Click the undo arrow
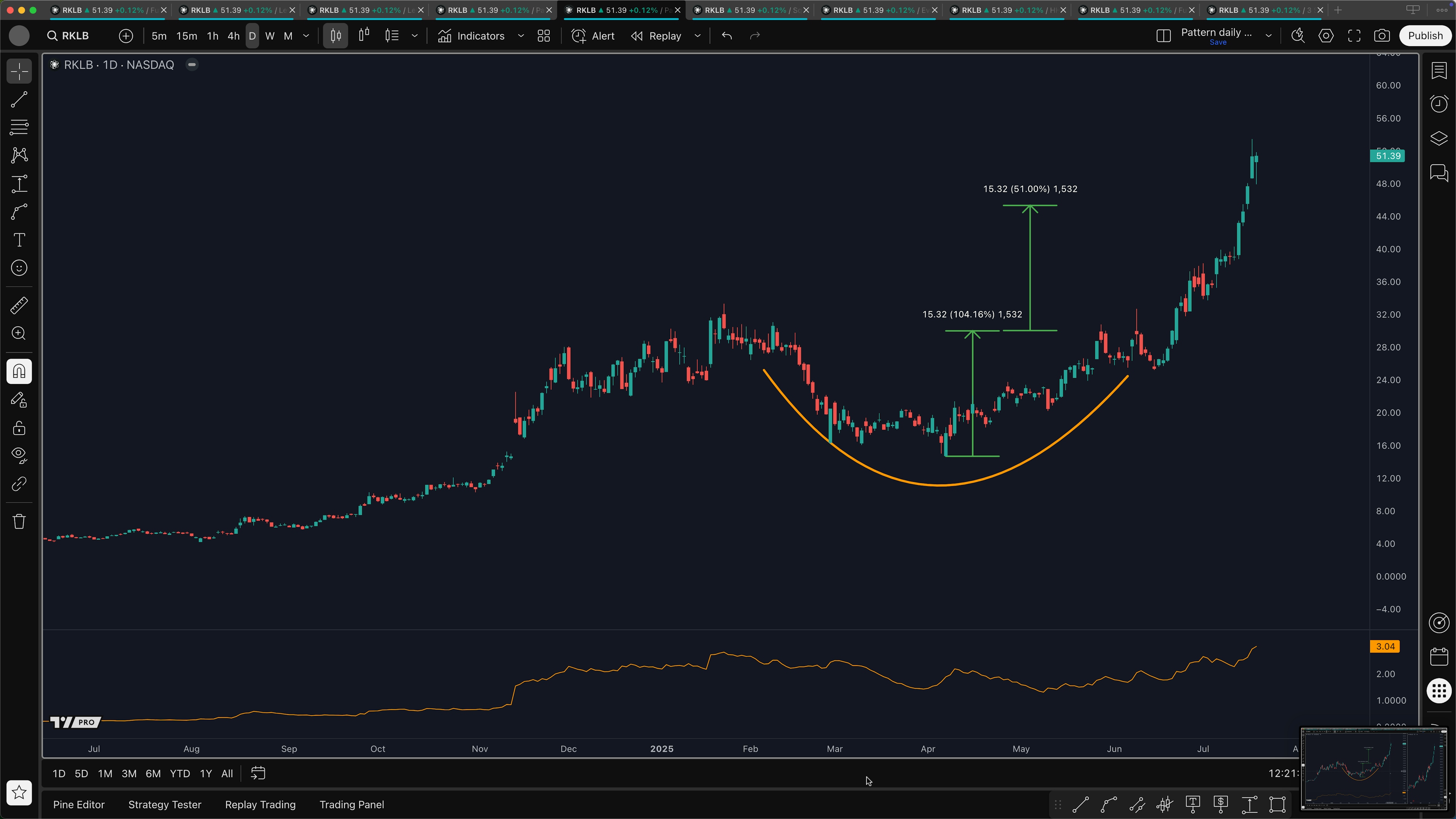 [727, 36]
